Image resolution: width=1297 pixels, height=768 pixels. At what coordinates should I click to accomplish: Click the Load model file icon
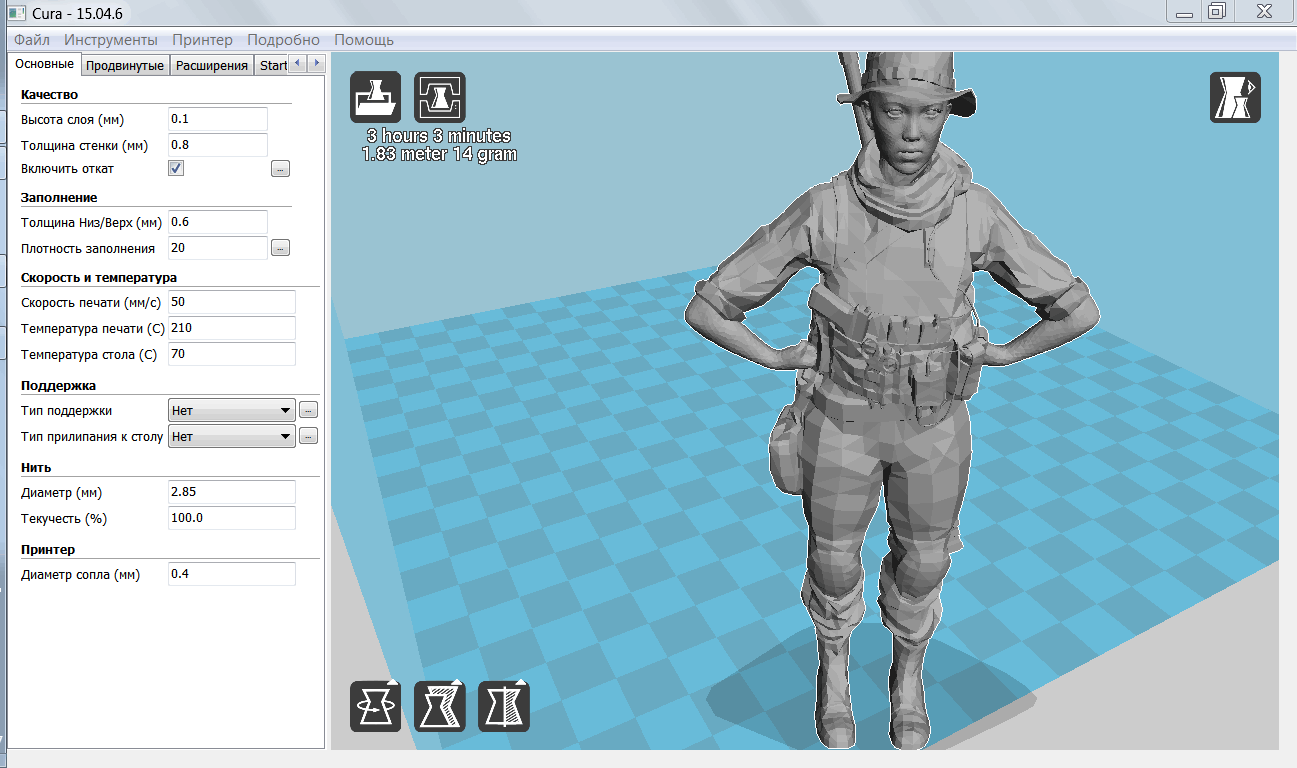375,97
